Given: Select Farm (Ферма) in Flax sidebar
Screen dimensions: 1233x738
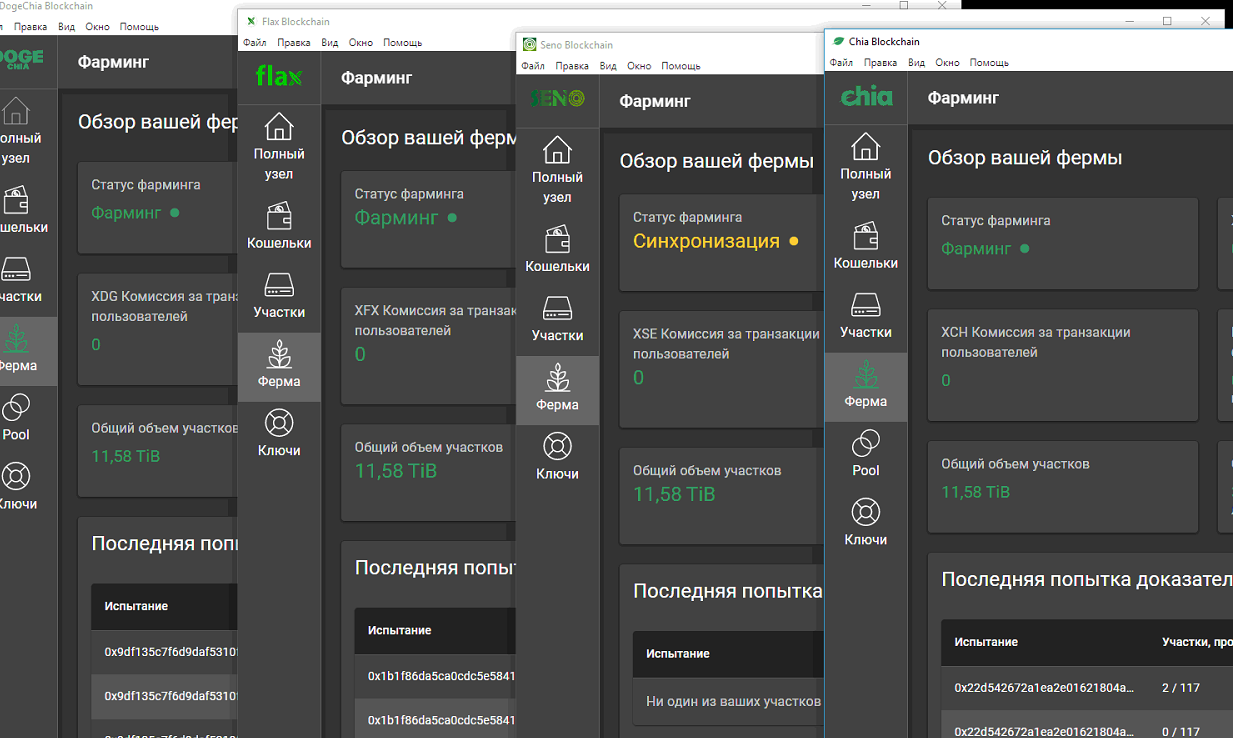Looking at the screenshot, I should 279,367.
